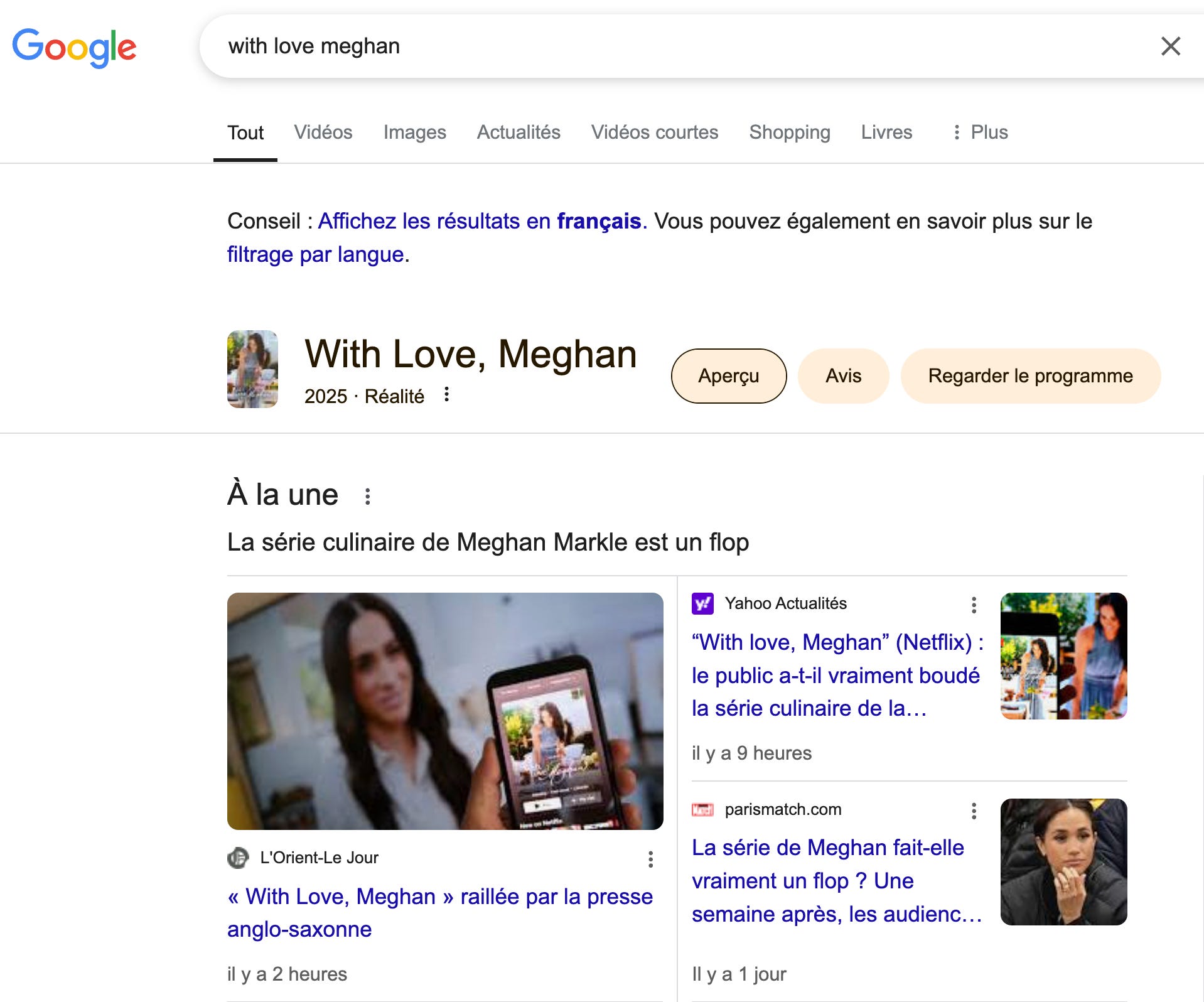This screenshot has height=1002, width=1204.
Task: Select the Avis chip
Action: coord(843,376)
